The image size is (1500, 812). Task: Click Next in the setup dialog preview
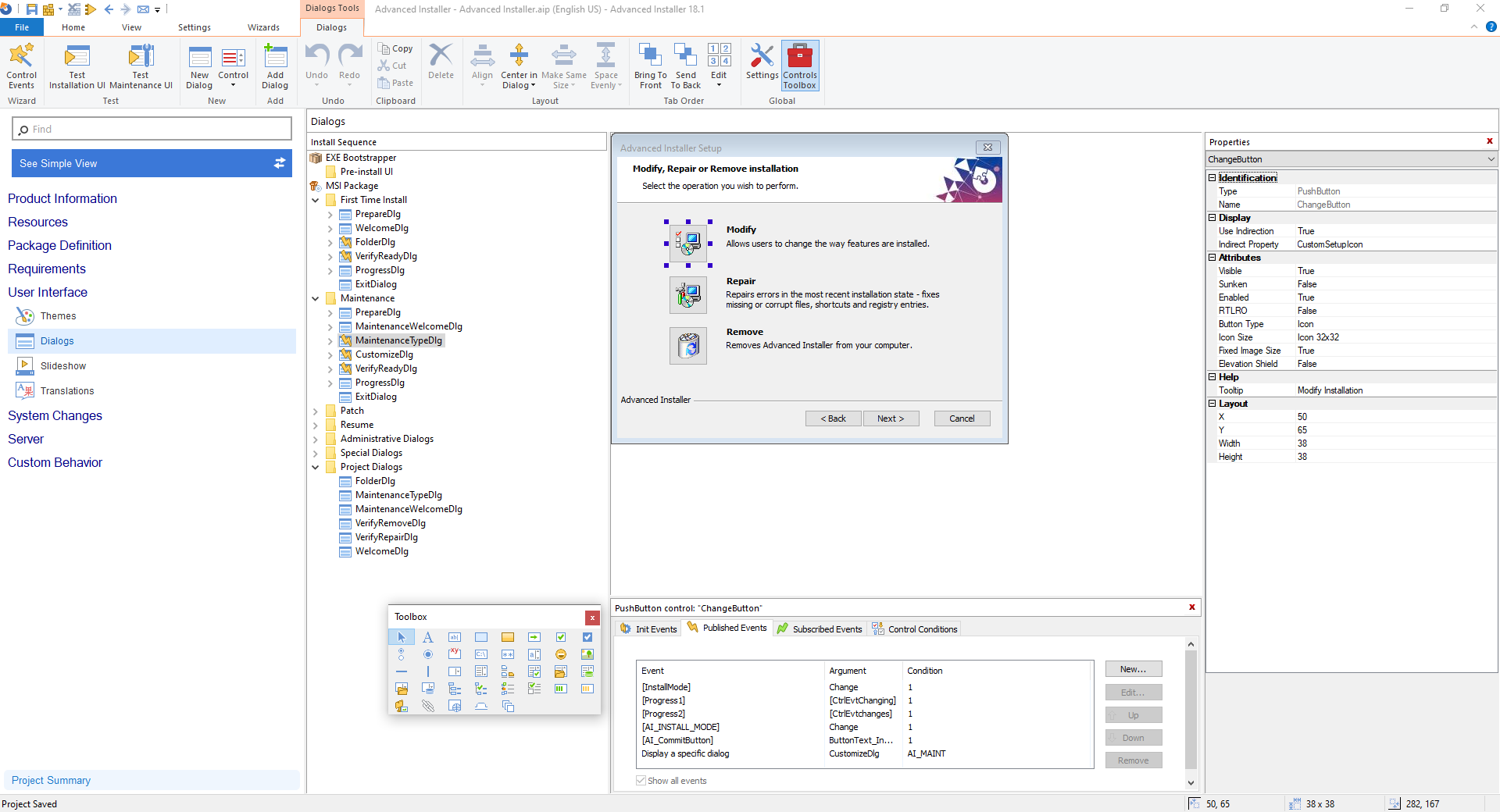click(x=891, y=418)
